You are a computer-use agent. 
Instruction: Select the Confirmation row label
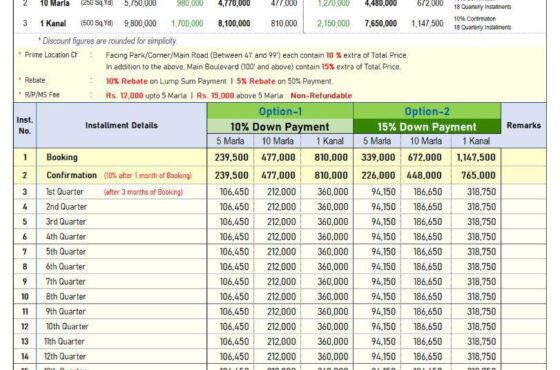[71, 175]
